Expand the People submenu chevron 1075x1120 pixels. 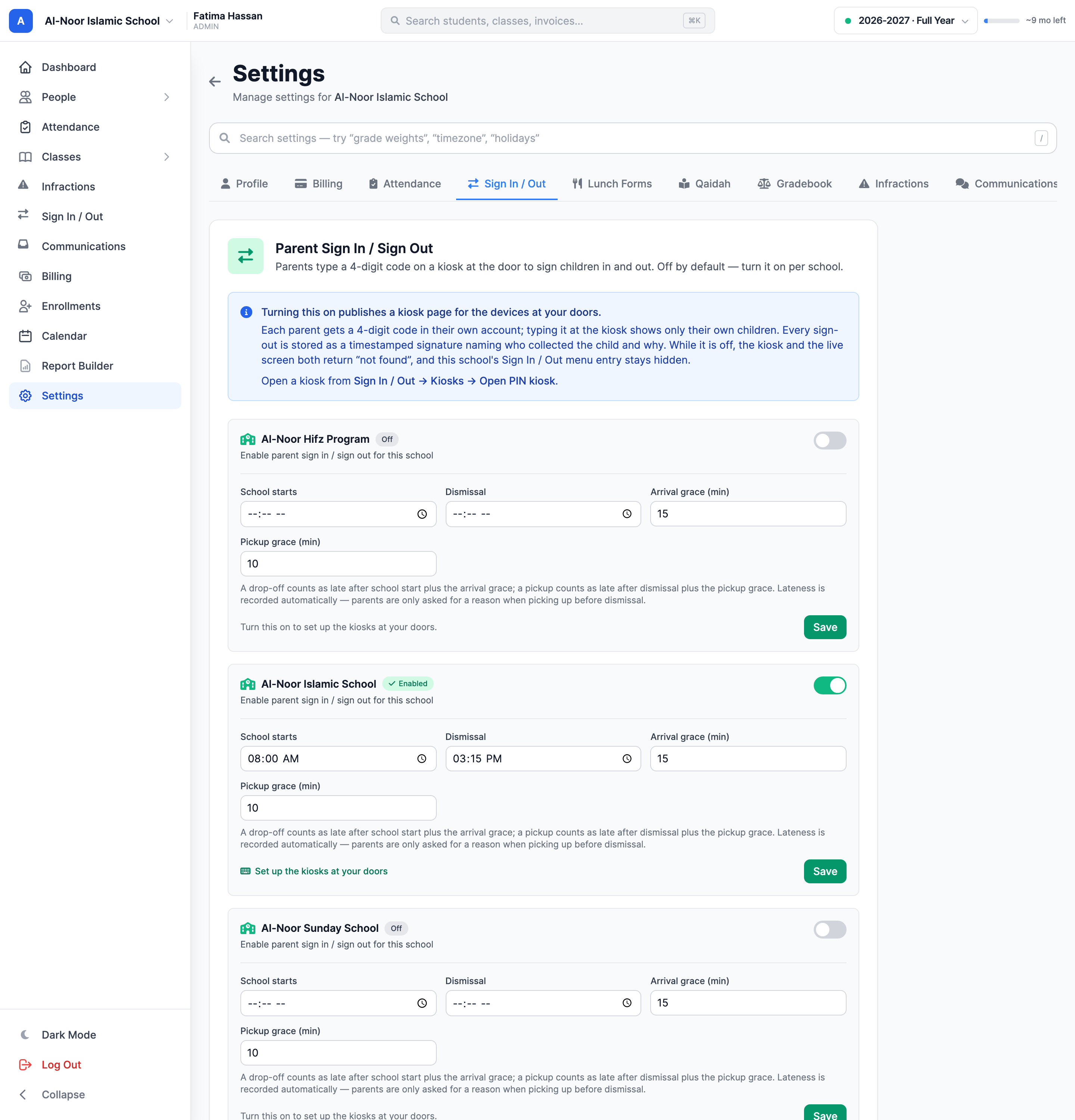click(166, 97)
